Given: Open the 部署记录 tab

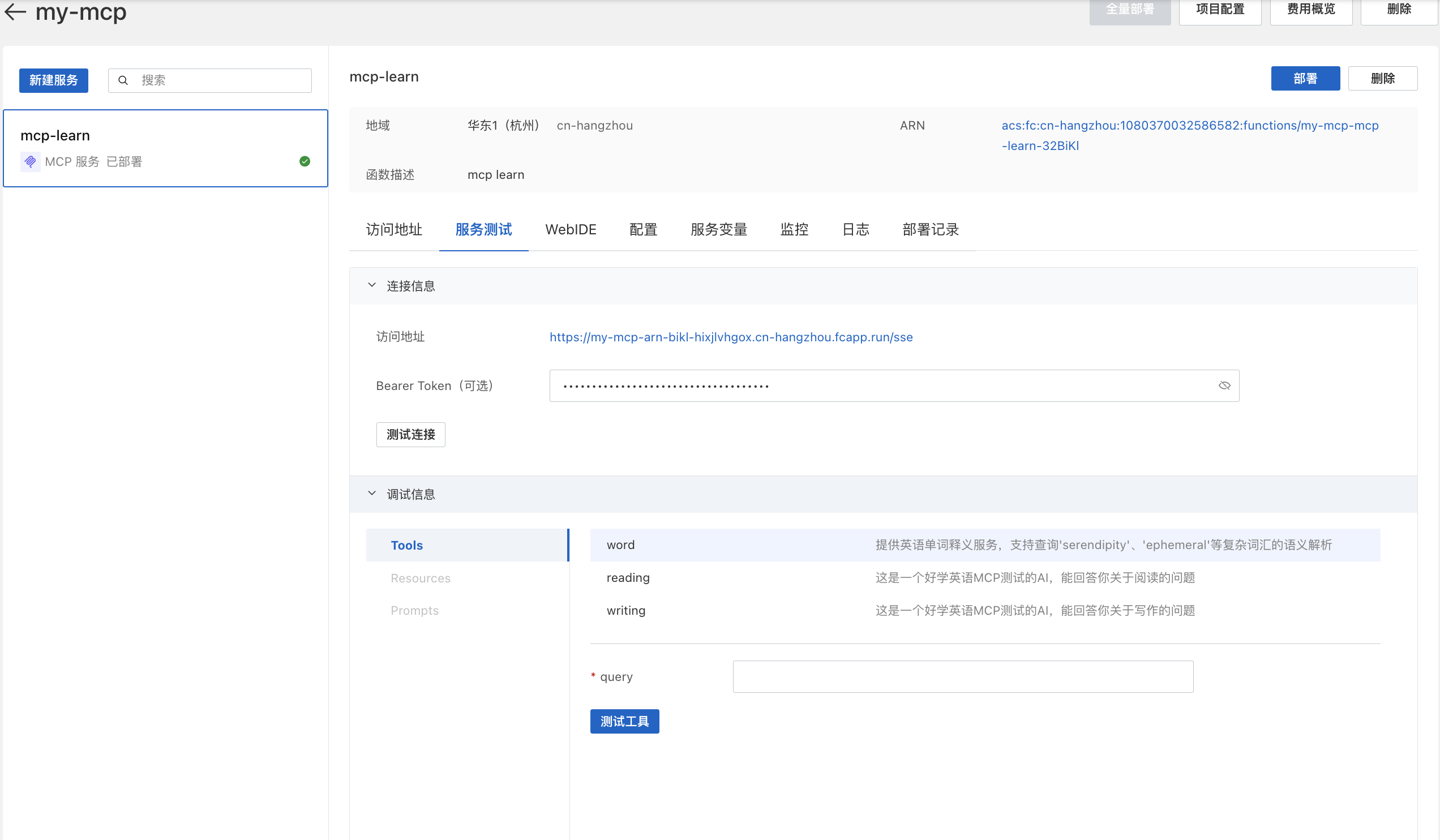Looking at the screenshot, I should [x=929, y=229].
